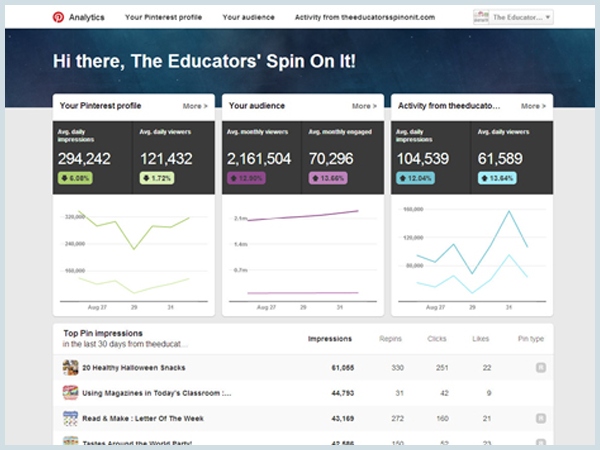
Task: Click the Top Pin impressions heading
Action: (103, 333)
